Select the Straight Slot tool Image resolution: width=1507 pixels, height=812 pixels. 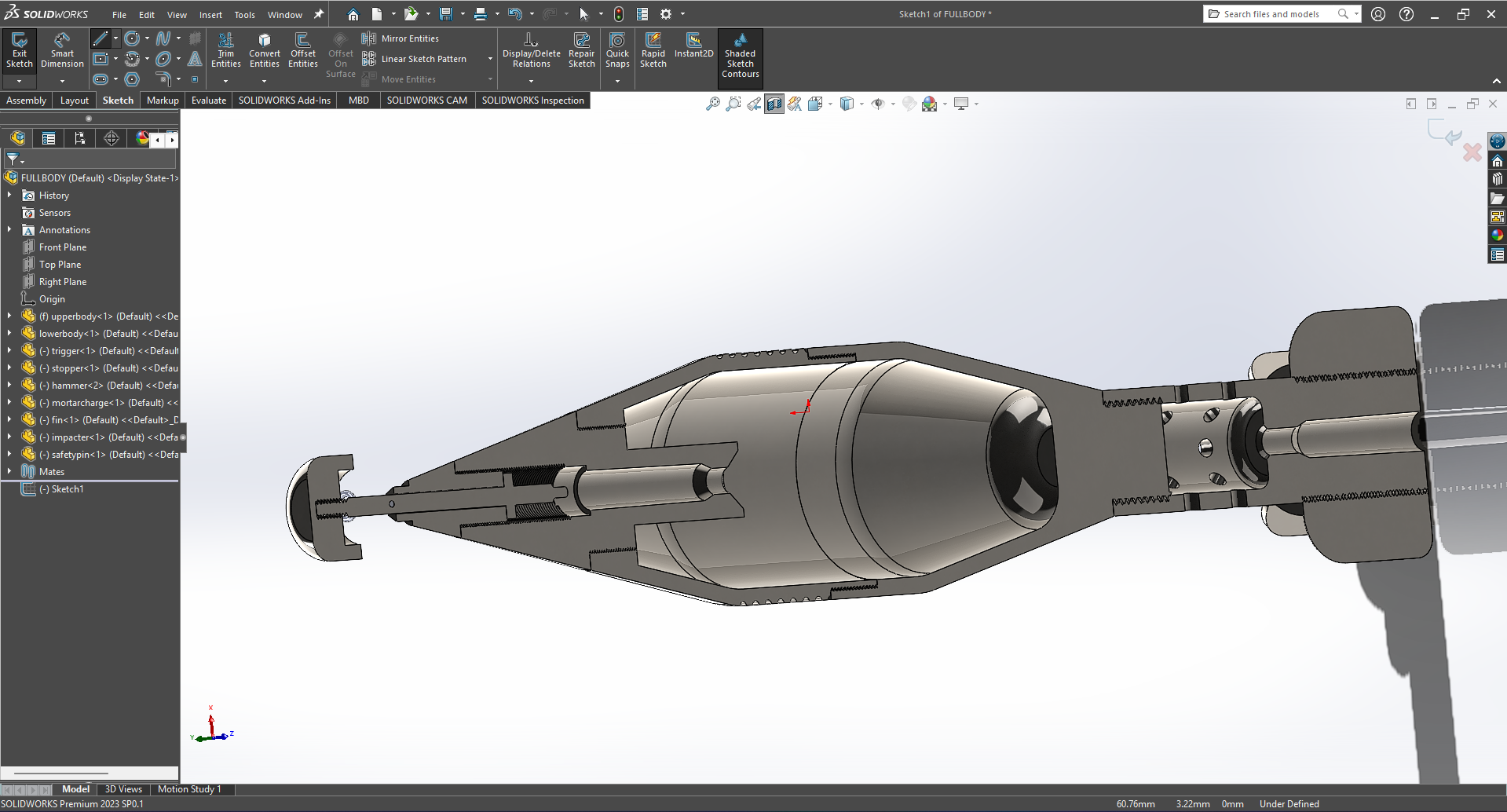[100, 79]
